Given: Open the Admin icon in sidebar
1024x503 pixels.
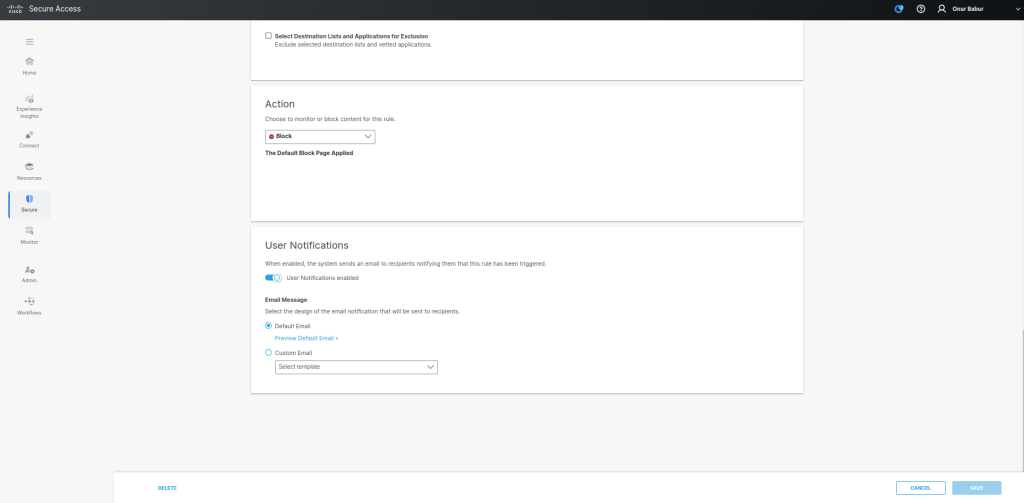Looking at the screenshot, I should [29, 272].
